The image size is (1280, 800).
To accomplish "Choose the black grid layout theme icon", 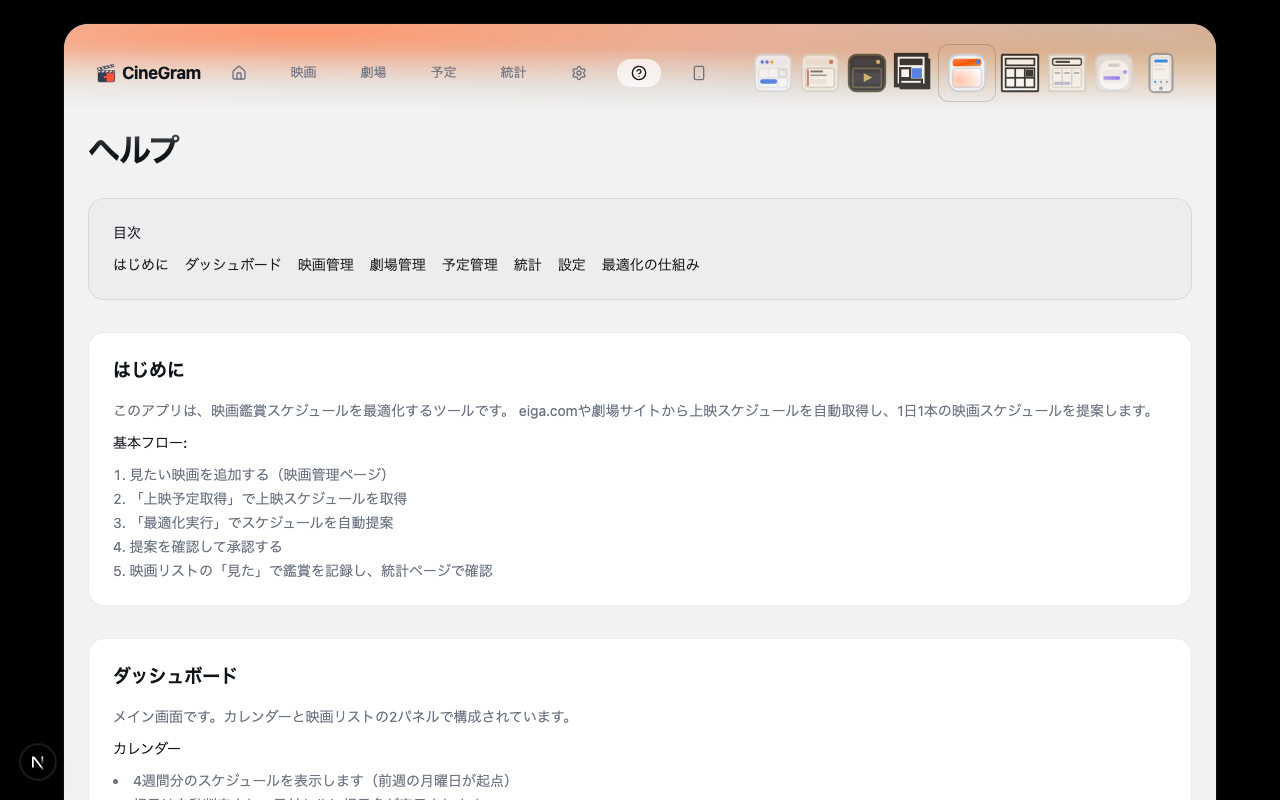I will point(1020,73).
